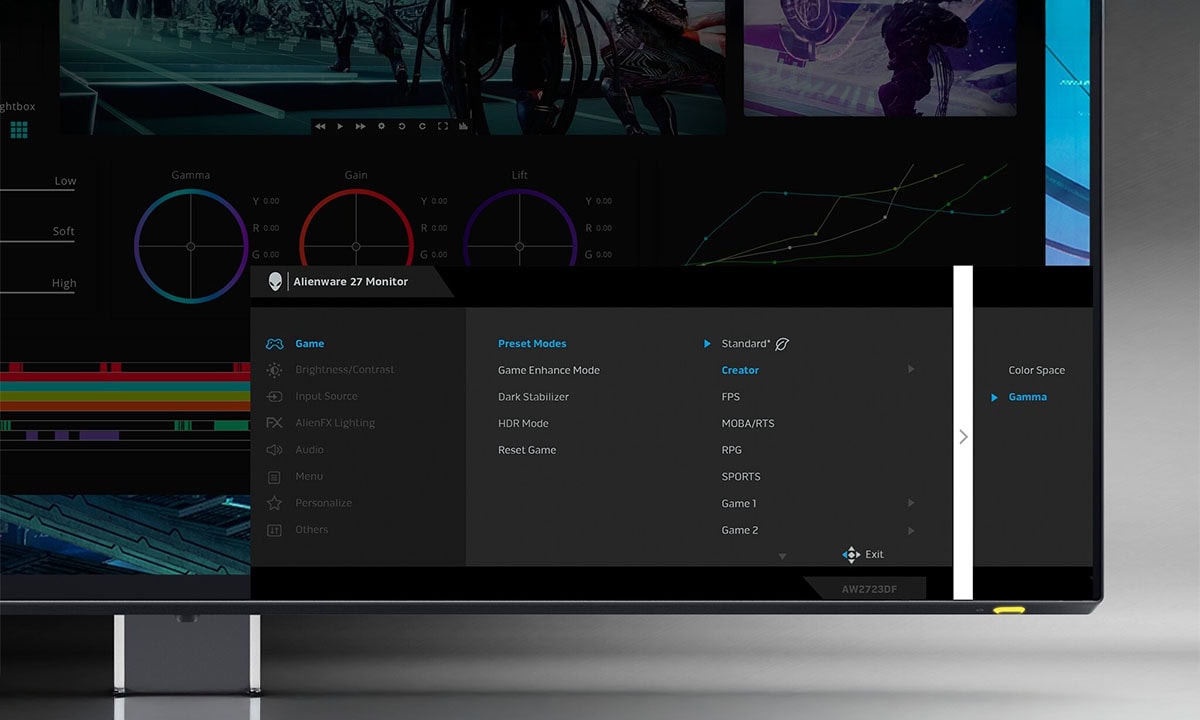Play the clip in the viewer

(340, 126)
